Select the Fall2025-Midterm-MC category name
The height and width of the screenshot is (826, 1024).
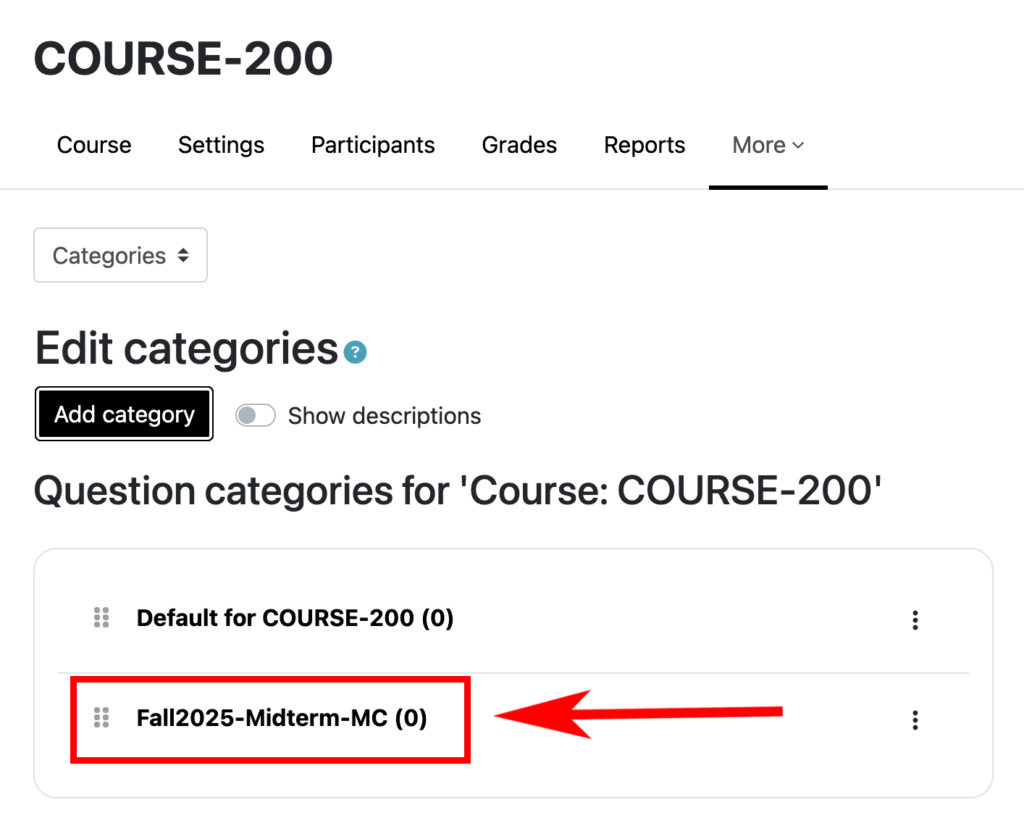281,718
